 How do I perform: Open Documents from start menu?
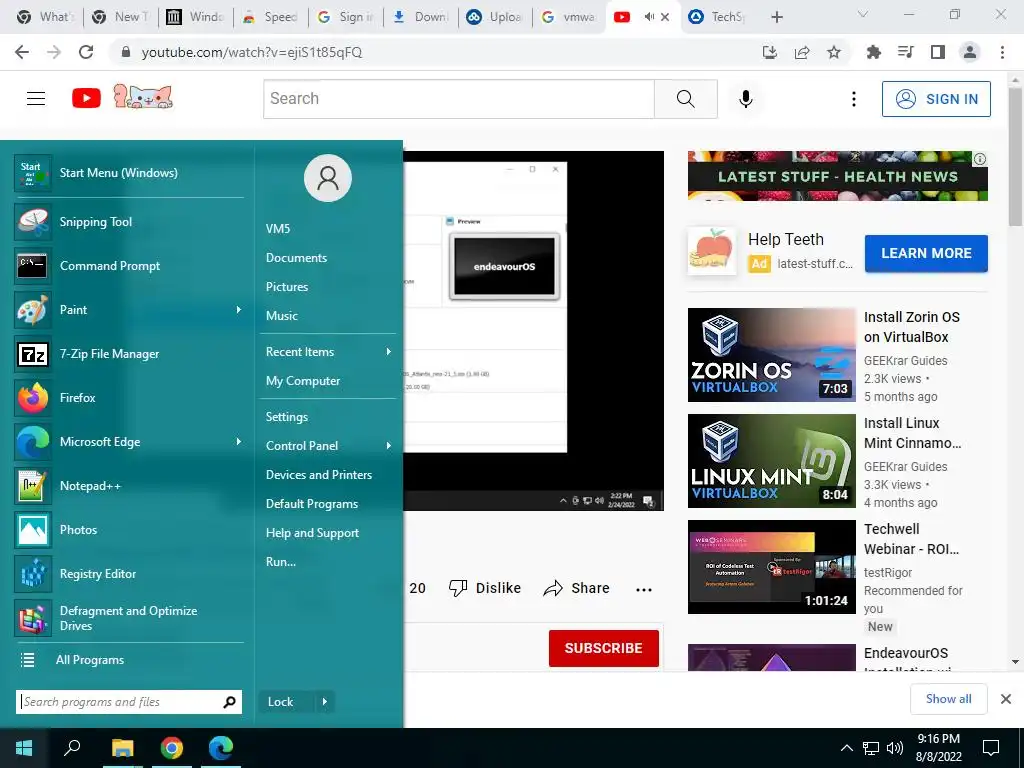point(296,258)
